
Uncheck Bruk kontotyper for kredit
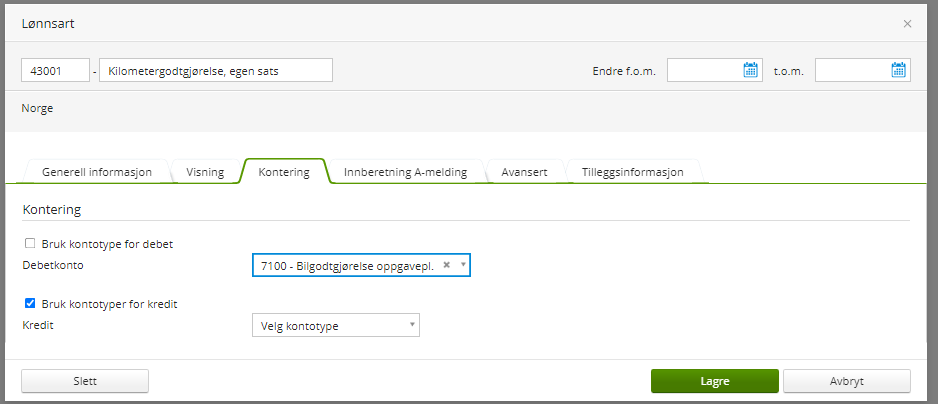click(x=29, y=303)
